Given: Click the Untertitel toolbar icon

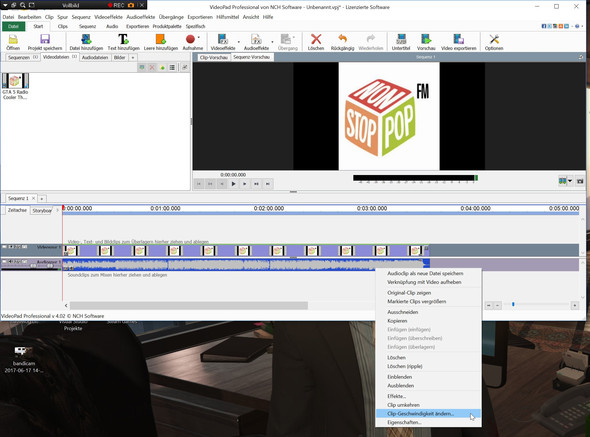Looking at the screenshot, I should [x=401, y=39].
